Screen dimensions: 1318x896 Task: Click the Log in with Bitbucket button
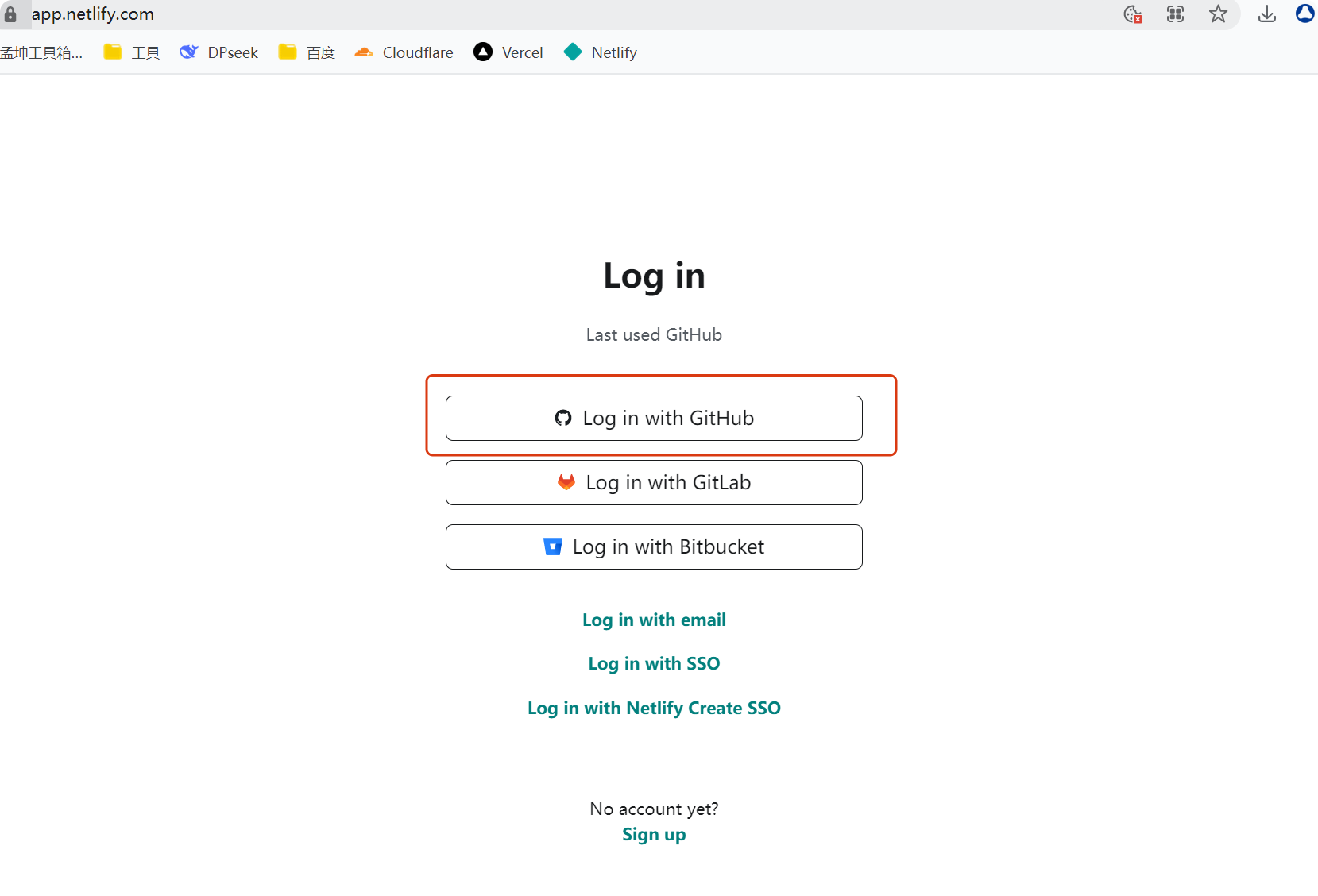[654, 546]
